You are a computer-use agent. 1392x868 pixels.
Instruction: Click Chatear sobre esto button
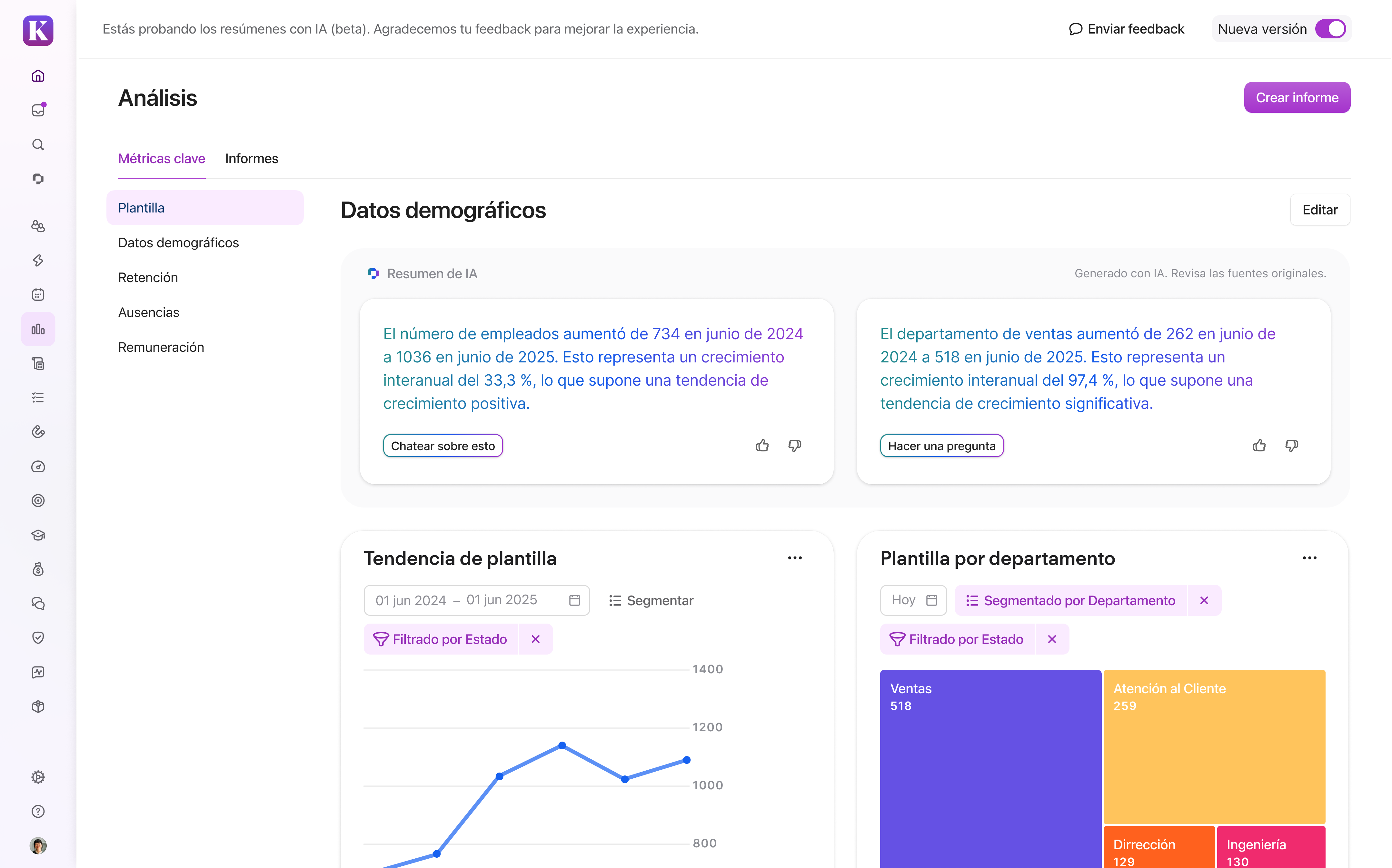click(x=443, y=446)
